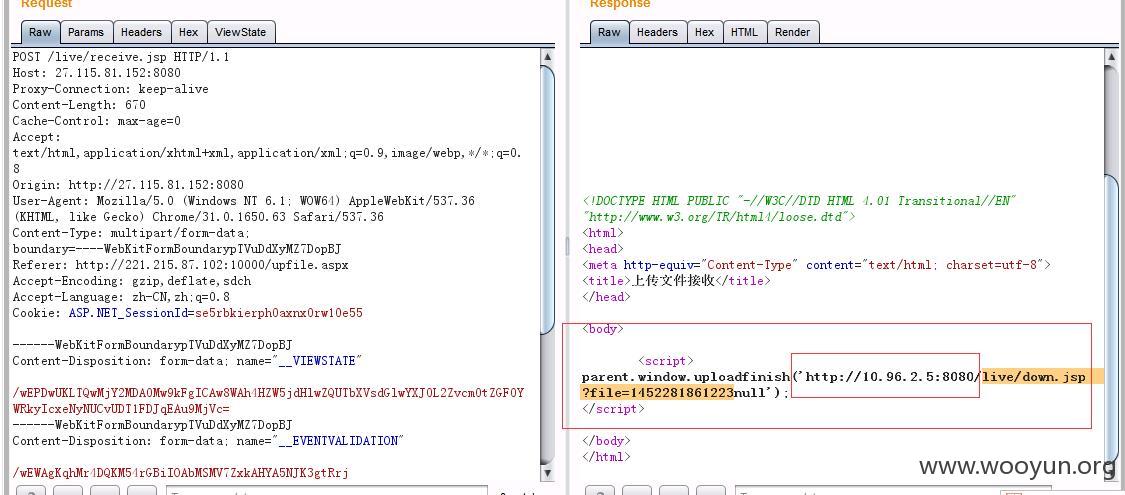Click the highlighted 'live/down.jsp' text
Screen dimensions: 1125x495
pos(1034,377)
